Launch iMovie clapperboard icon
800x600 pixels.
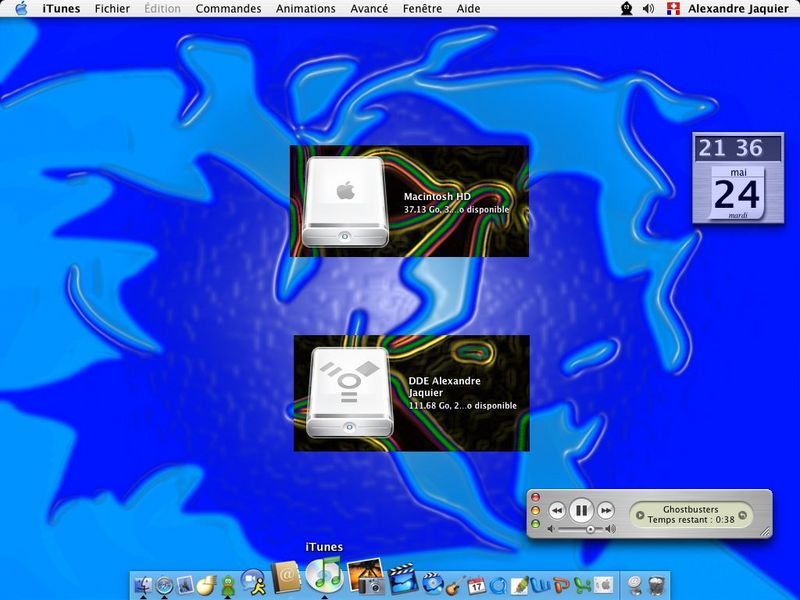coord(403,579)
